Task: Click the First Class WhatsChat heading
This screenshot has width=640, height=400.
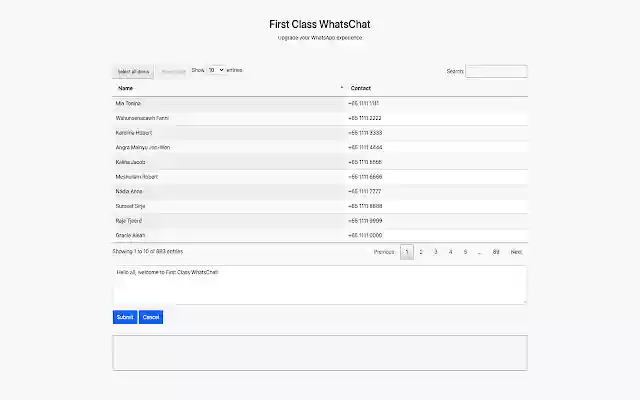Action: (x=320, y=24)
